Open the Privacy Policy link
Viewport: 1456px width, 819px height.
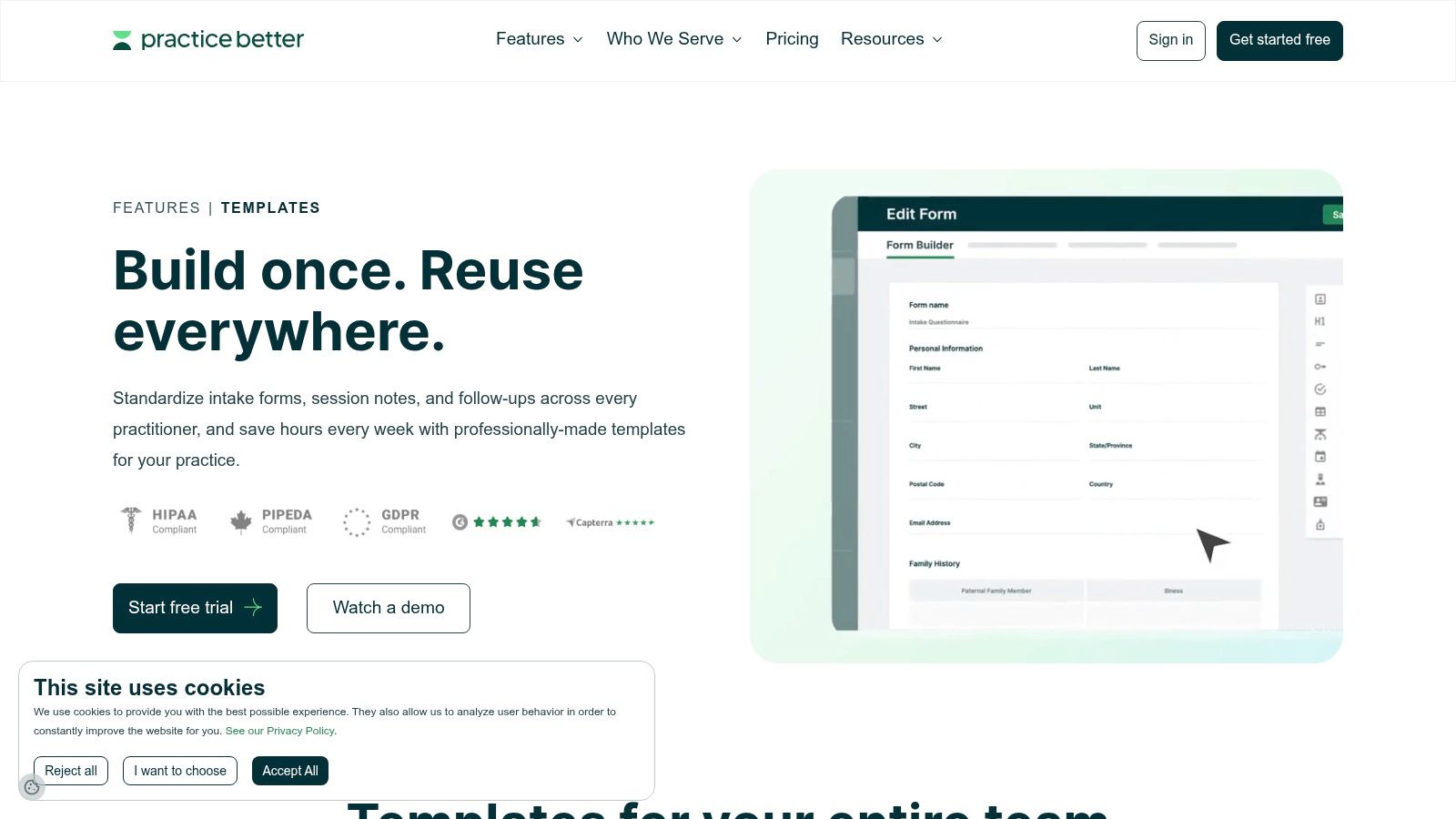(280, 731)
